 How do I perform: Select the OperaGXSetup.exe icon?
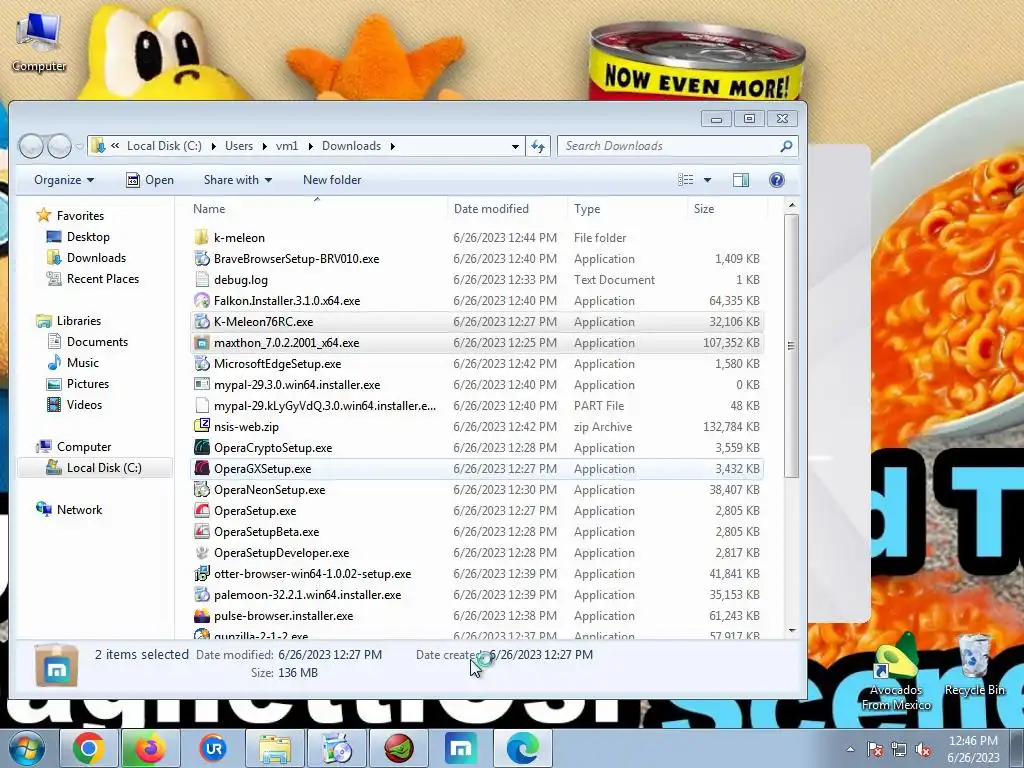202,469
